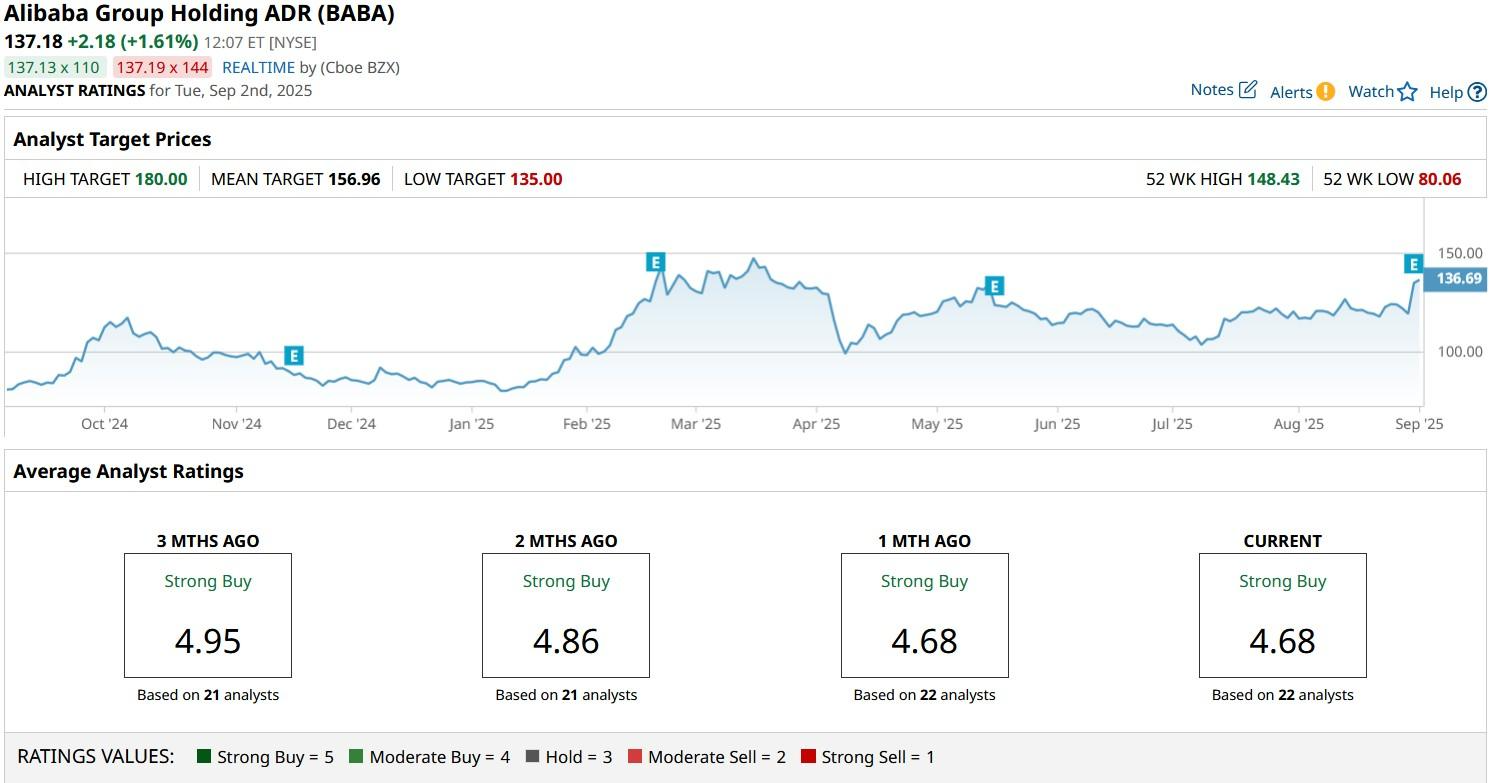Click the 136.69 current price tag on chart
Viewport: 1492px width, 783px height.
tap(1457, 279)
